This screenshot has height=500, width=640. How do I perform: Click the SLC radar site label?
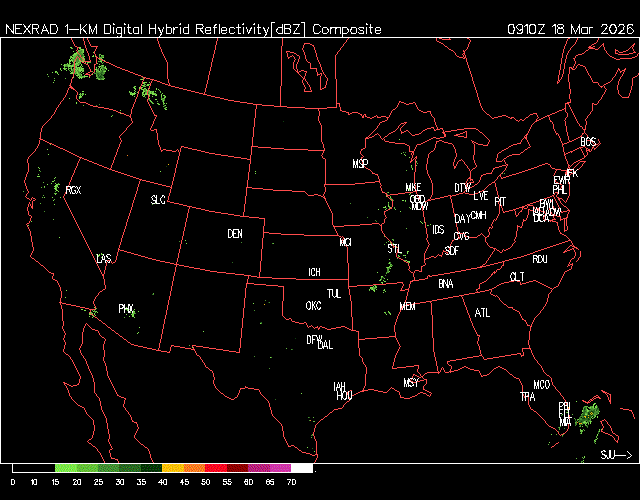tap(158, 200)
